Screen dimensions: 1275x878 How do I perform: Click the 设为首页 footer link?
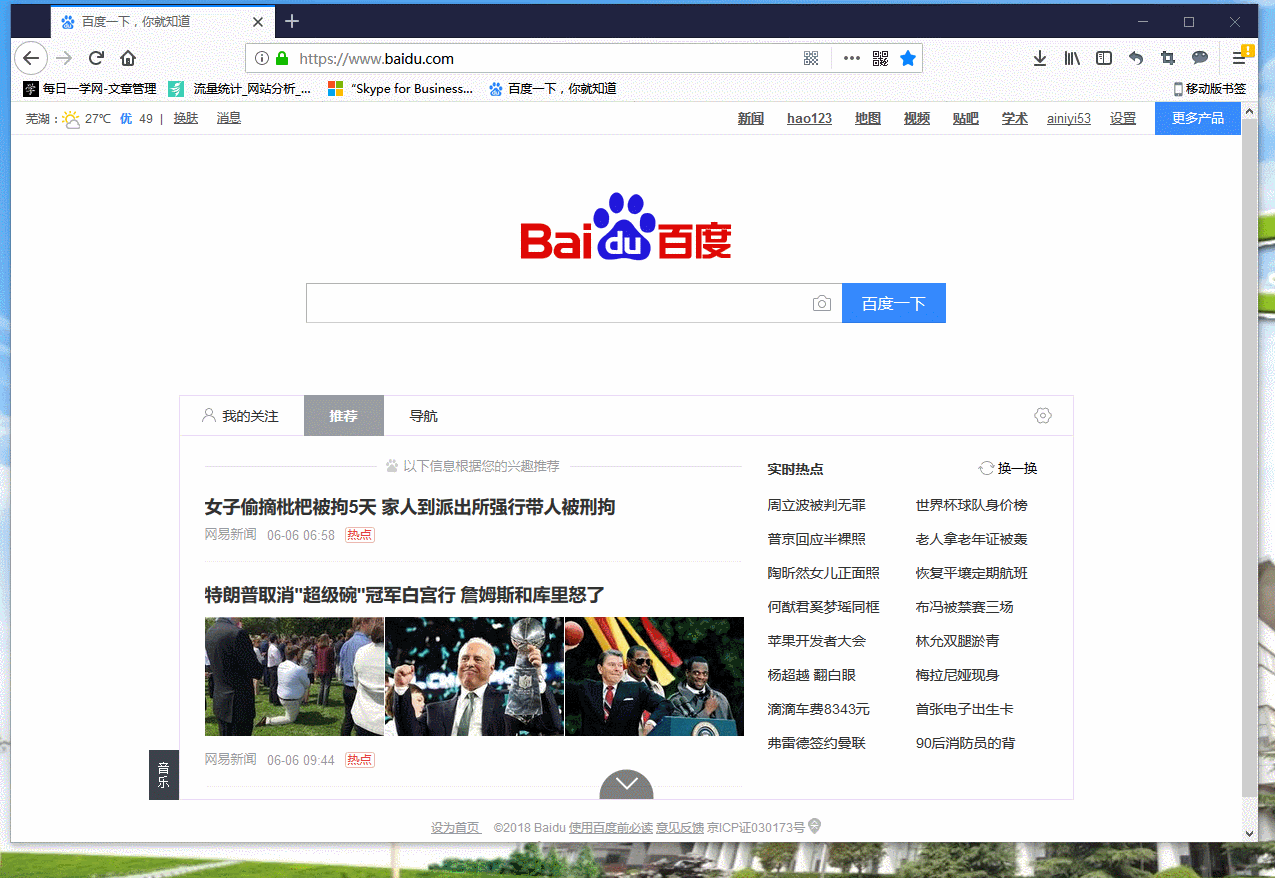(456, 828)
